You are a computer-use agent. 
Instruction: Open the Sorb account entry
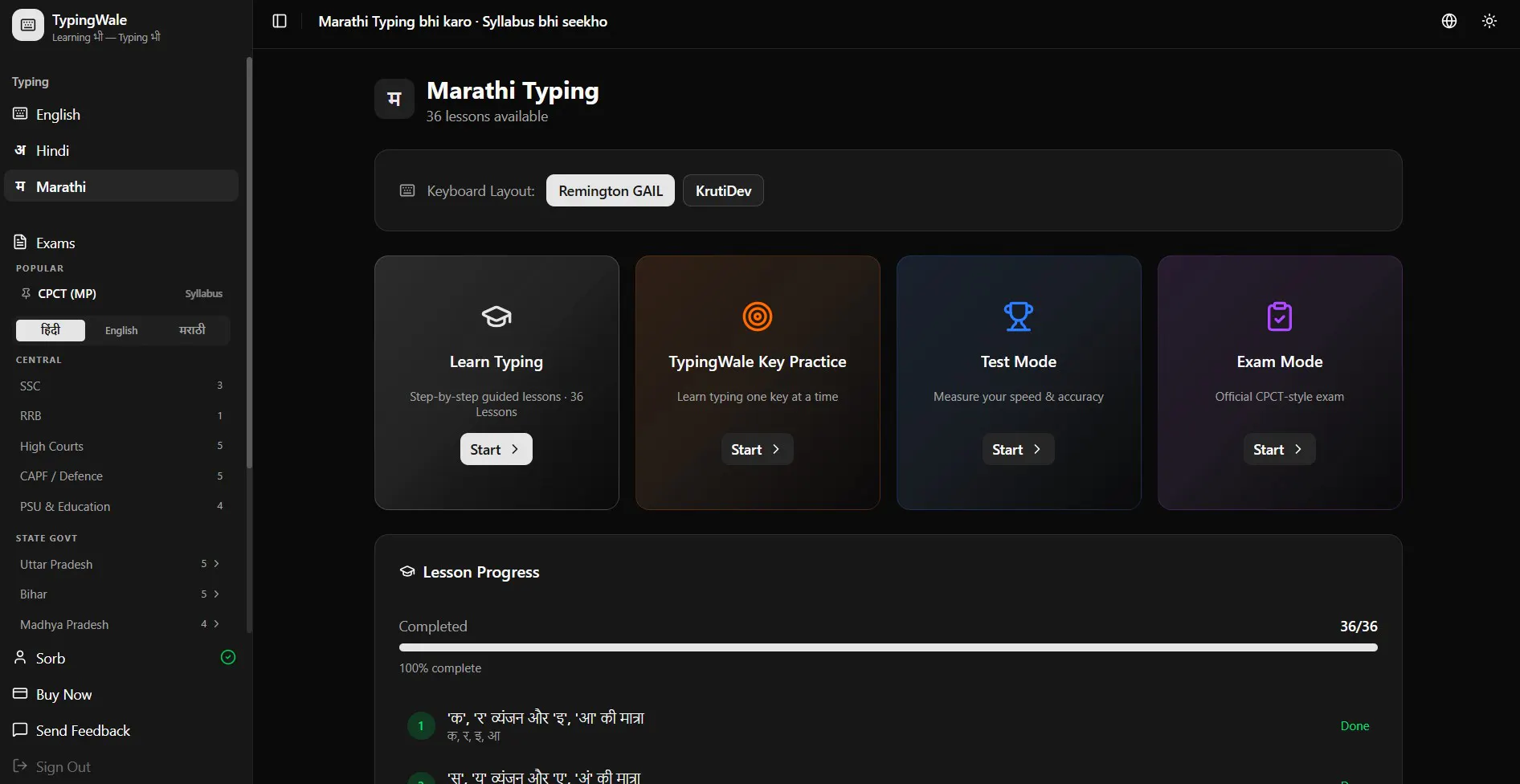tap(121, 658)
